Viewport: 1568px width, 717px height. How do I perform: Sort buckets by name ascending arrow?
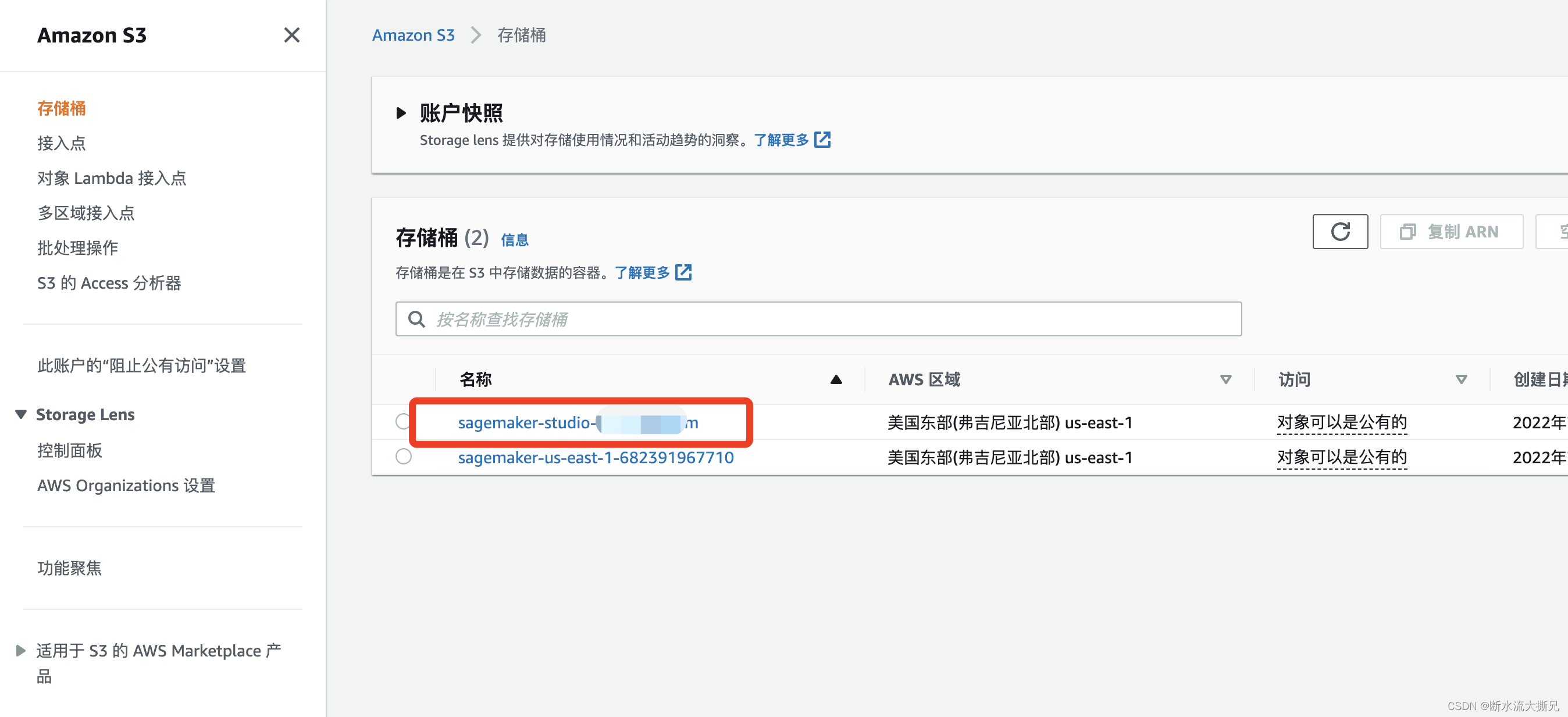tap(836, 379)
